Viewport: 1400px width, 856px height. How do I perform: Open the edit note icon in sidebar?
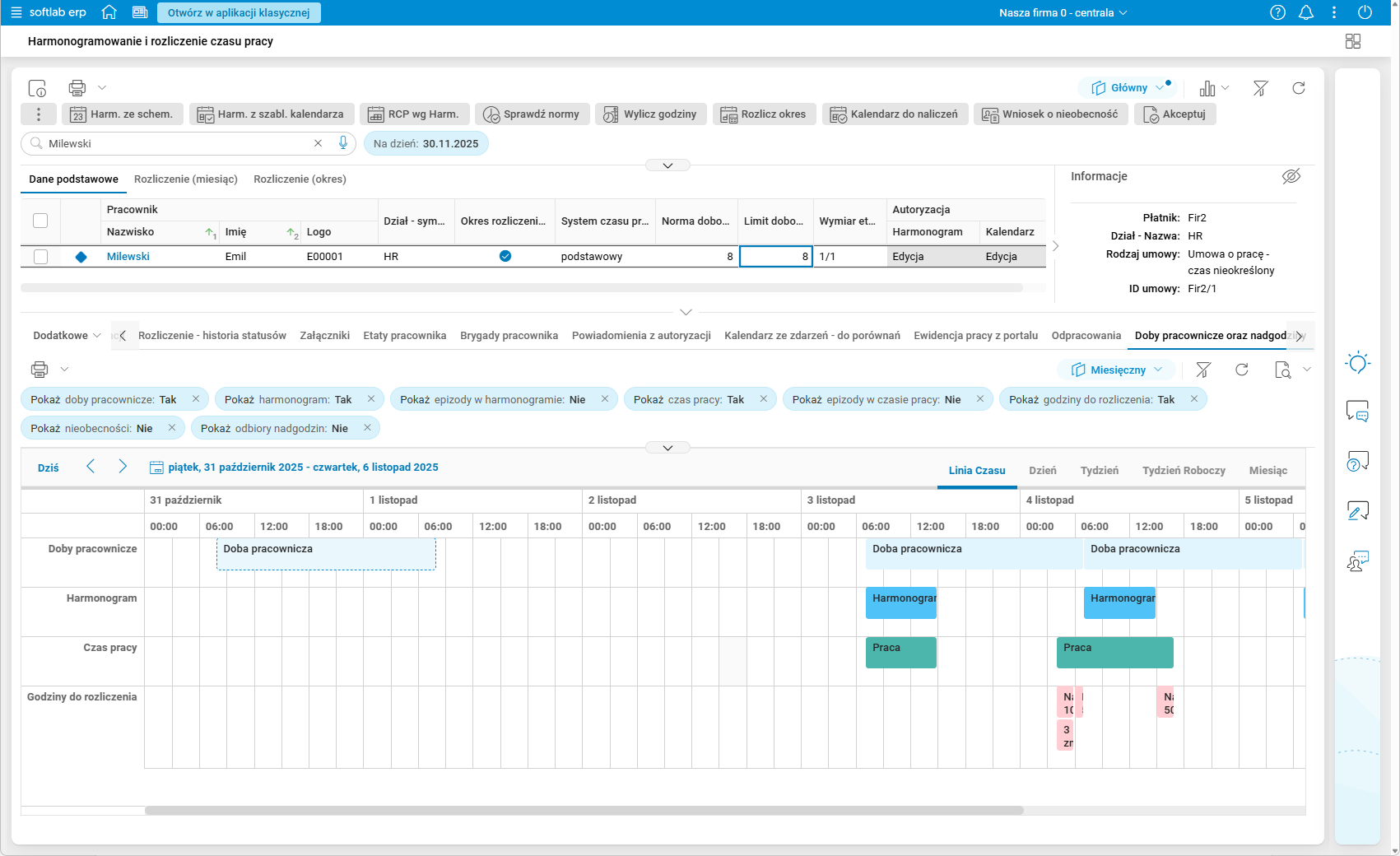(x=1357, y=511)
